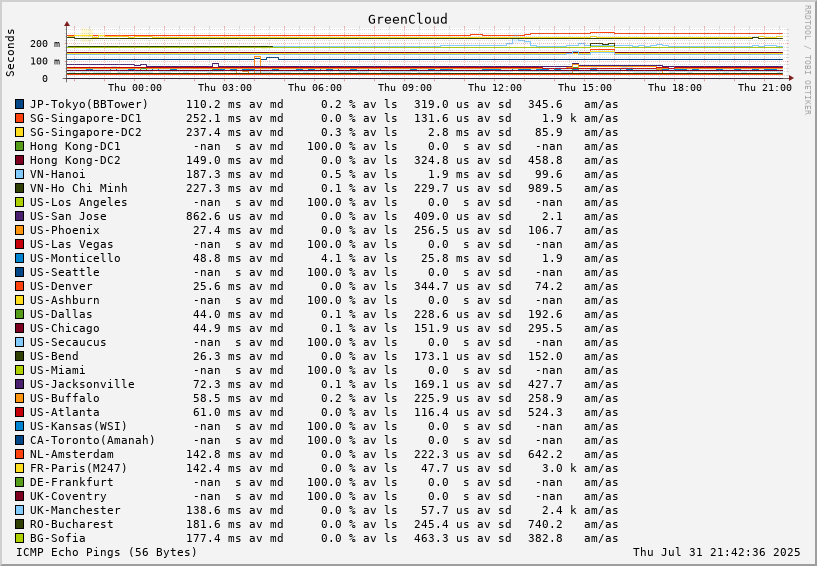Select the SG-Singapore-DC2 label

pyautogui.click(x=85, y=132)
